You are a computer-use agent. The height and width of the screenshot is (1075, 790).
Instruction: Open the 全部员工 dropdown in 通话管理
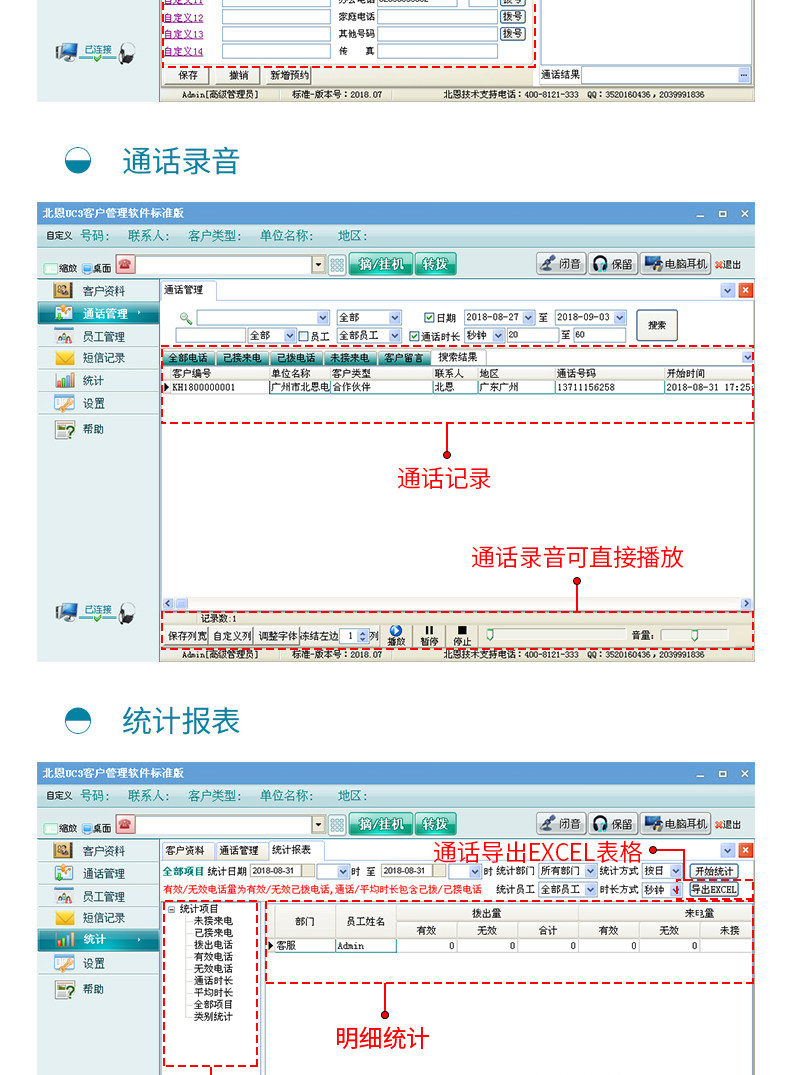395,336
